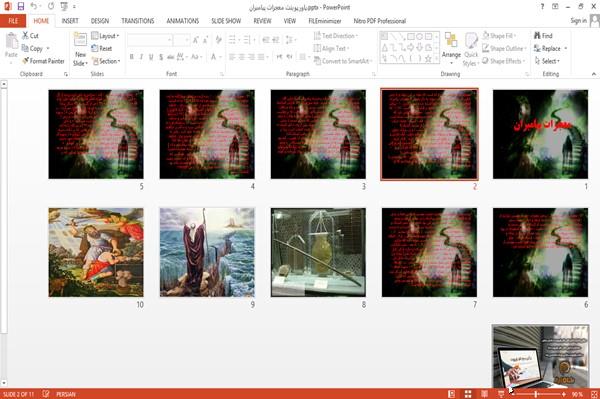
Task: Click the scrollbar up arrow
Action: [x=4, y=84]
